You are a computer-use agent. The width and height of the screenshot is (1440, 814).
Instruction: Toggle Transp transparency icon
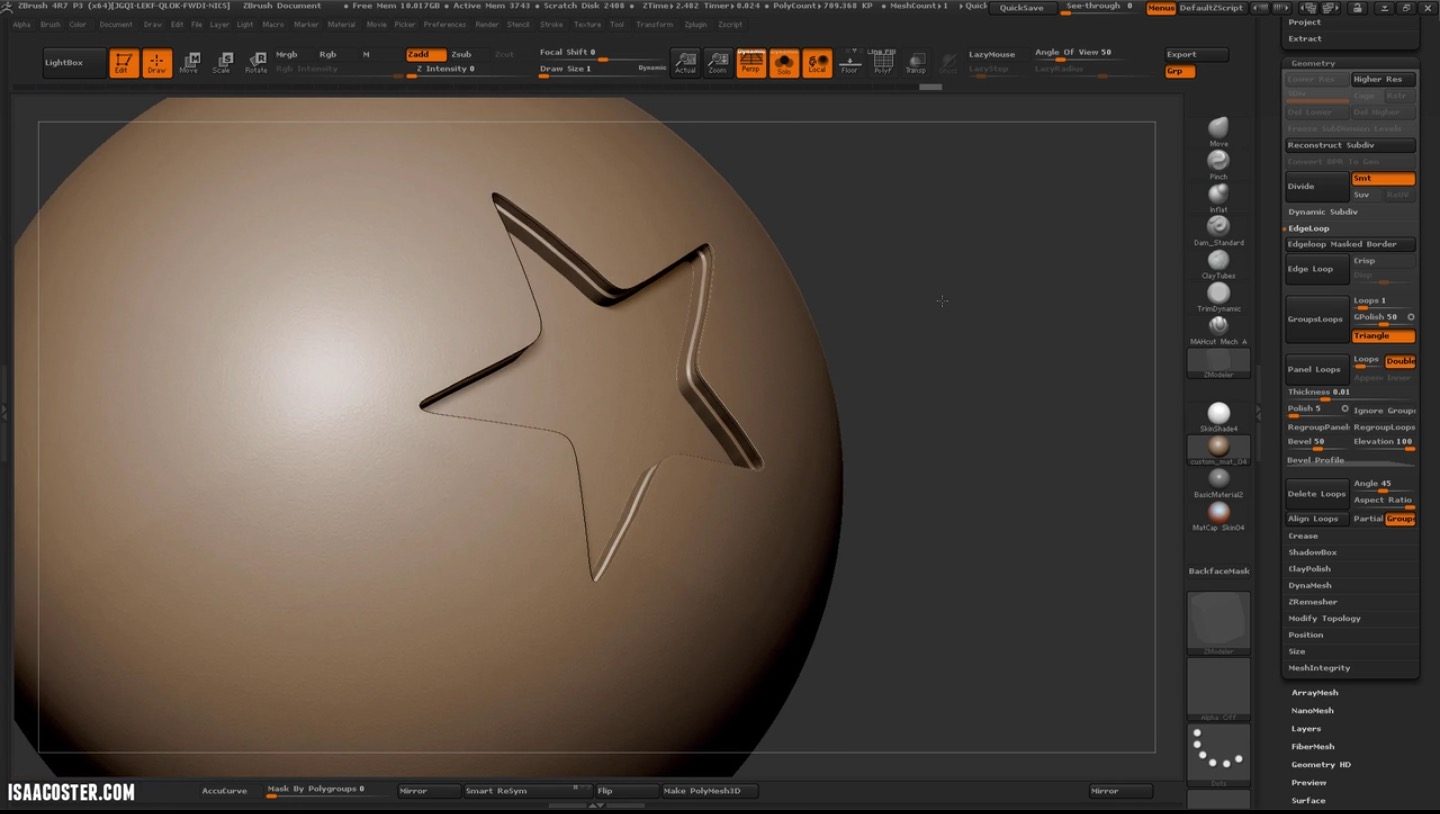916,63
